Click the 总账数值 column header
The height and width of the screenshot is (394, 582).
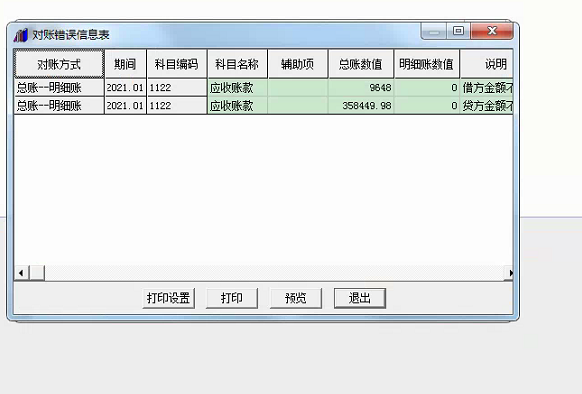coord(361,64)
